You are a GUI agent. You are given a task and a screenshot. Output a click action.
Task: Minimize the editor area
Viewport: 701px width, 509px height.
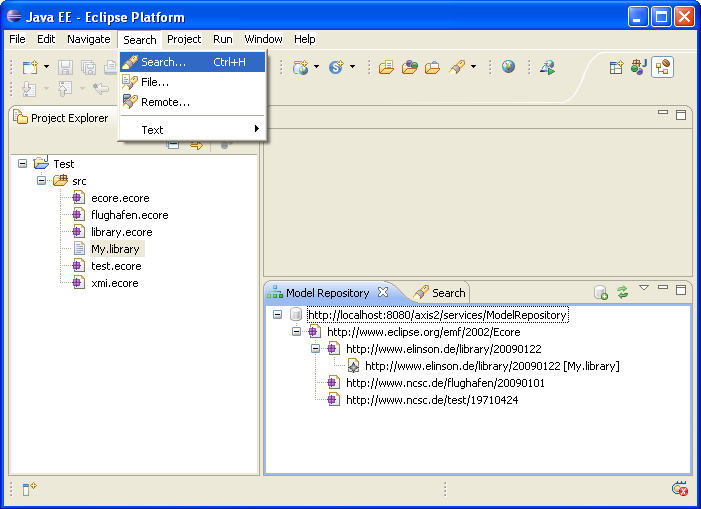[x=663, y=113]
